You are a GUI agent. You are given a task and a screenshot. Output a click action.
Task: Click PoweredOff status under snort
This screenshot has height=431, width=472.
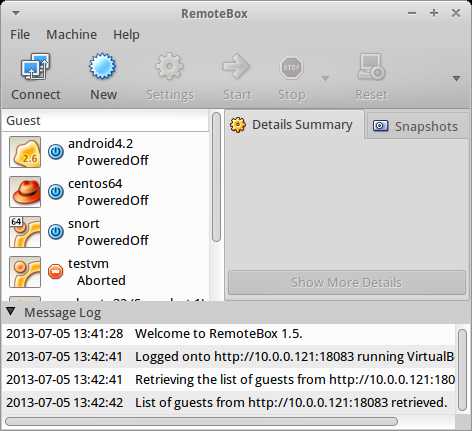tap(113, 240)
